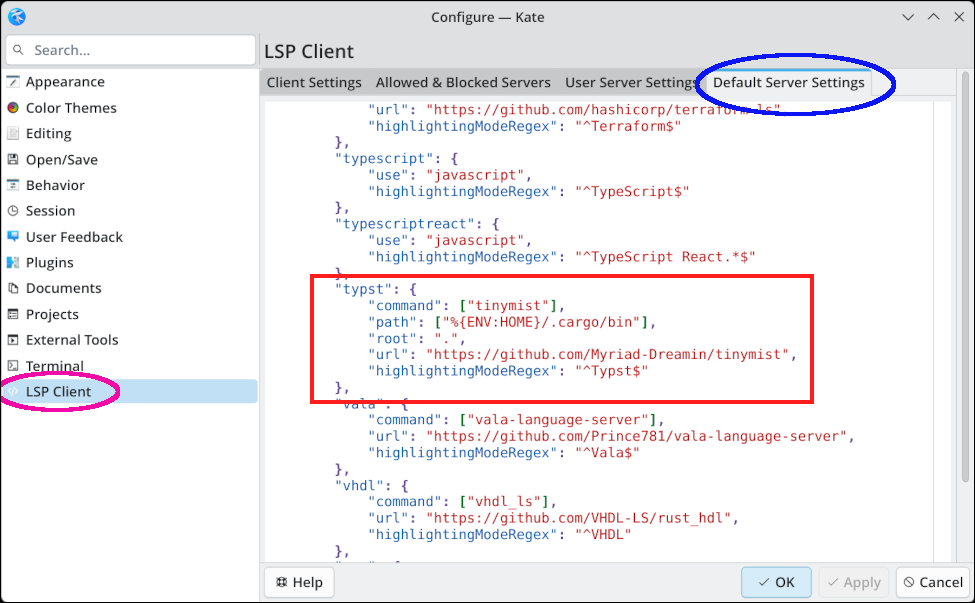Click the vertical scrollbar beside the server settings
975x603 pixels.
click(x=965, y=277)
